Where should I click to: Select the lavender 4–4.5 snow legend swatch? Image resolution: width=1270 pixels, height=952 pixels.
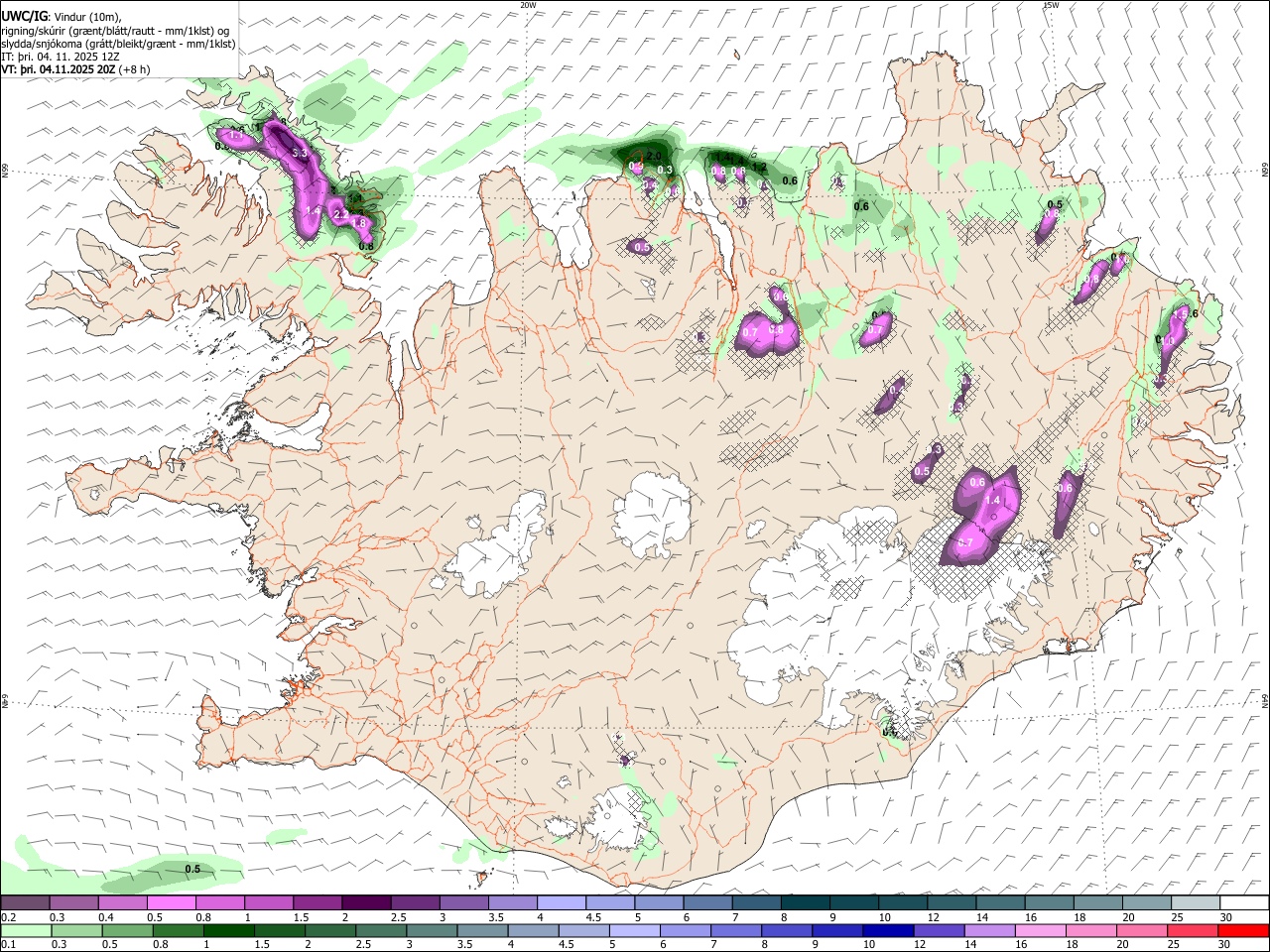561,903
